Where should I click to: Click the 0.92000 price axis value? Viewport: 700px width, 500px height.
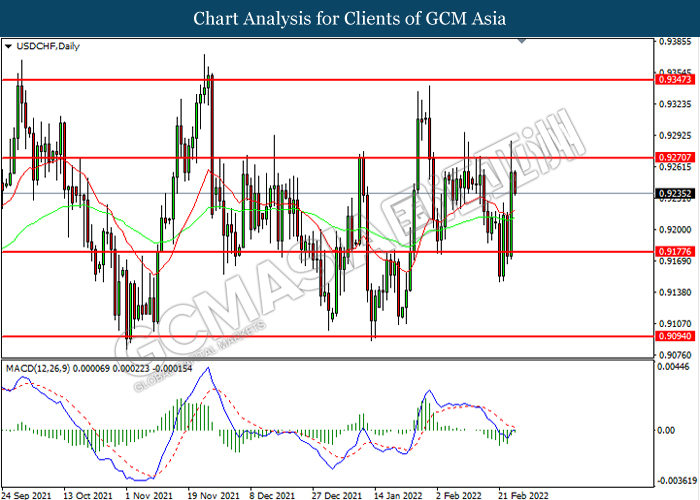tap(675, 229)
